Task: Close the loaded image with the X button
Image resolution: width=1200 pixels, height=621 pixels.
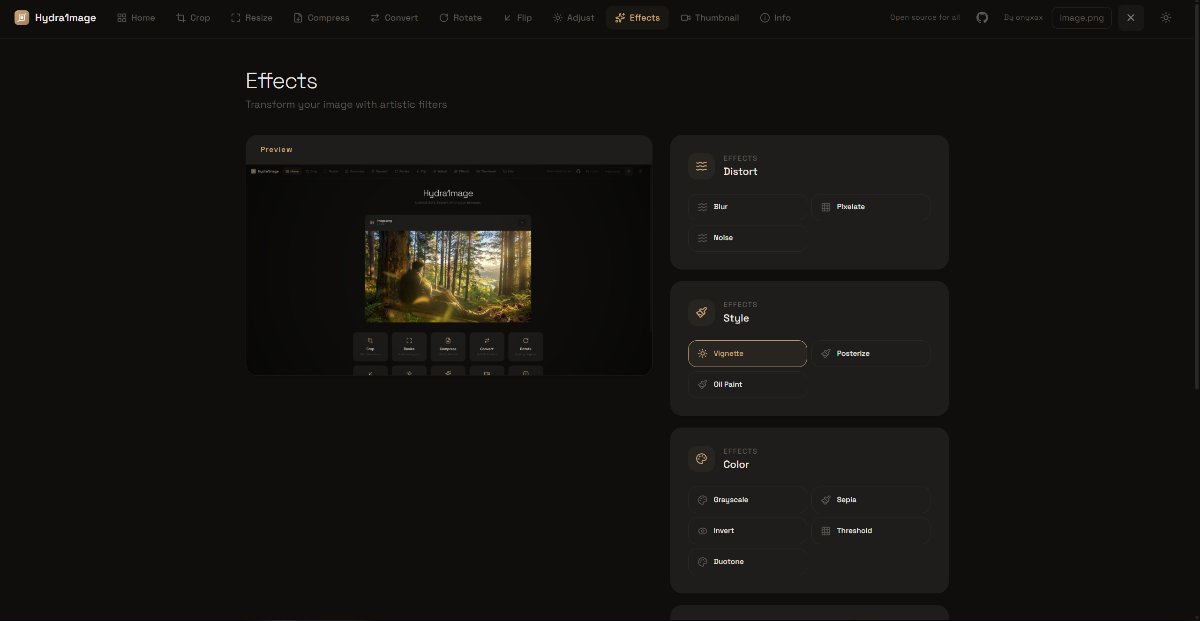Action: [1130, 18]
